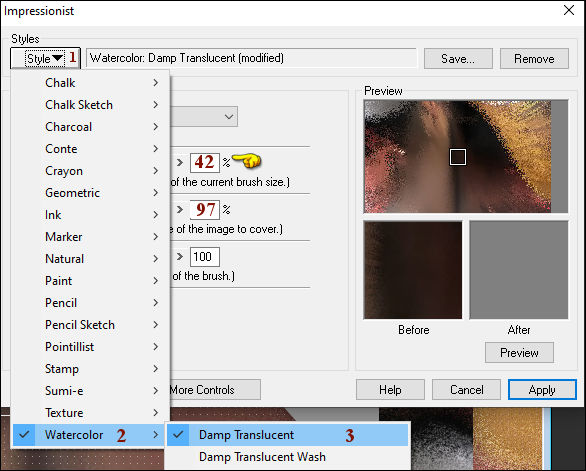Choose the Marker style category
586x471 pixels.
click(90, 237)
